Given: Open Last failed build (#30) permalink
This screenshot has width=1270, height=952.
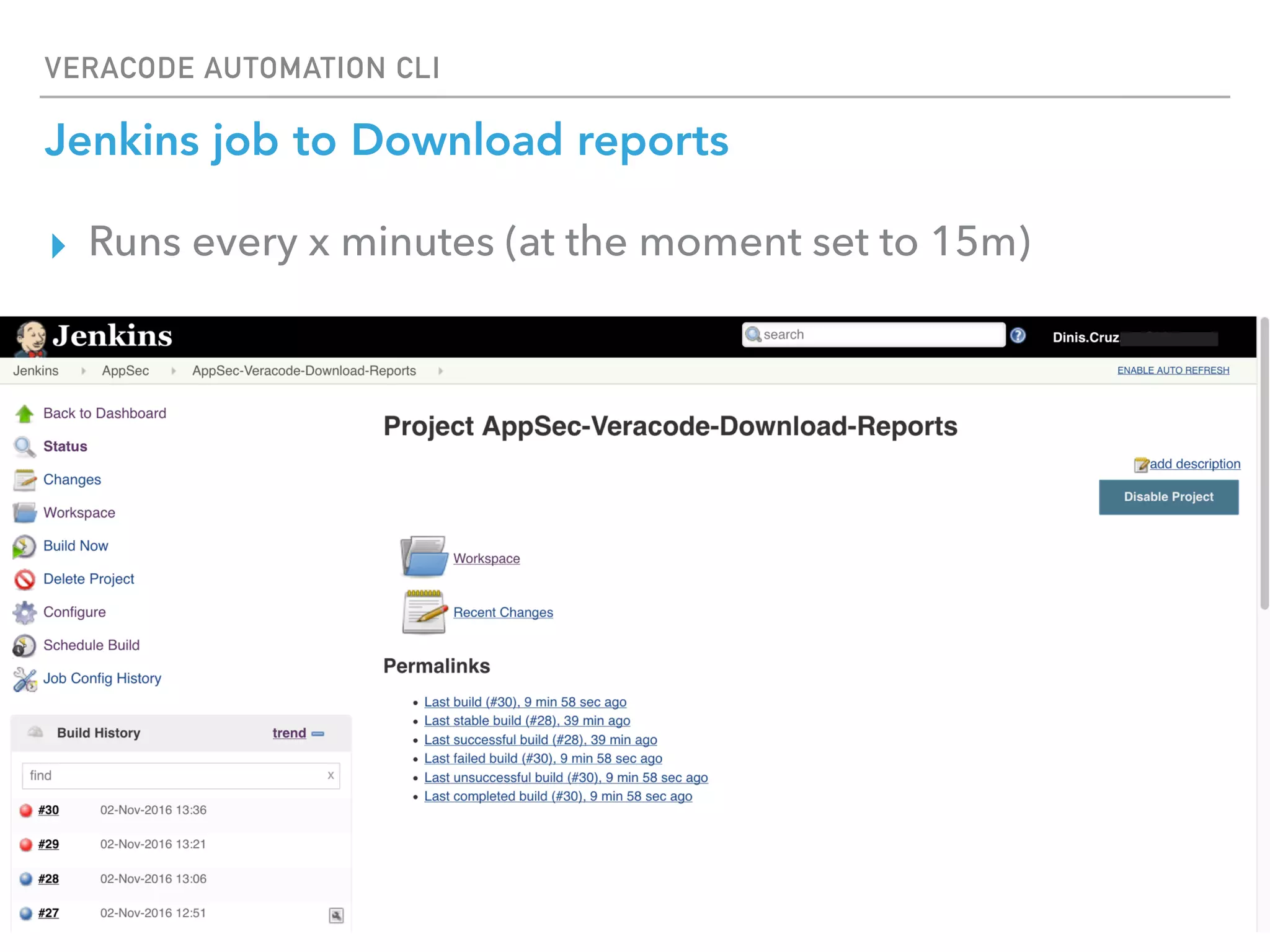Looking at the screenshot, I should [x=543, y=758].
